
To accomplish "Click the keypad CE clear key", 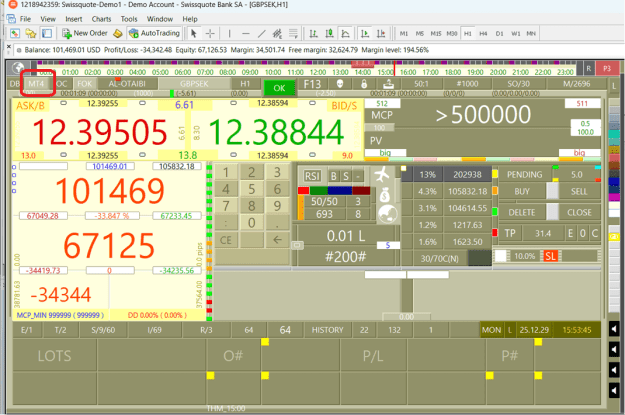I will (x=226, y=240).
